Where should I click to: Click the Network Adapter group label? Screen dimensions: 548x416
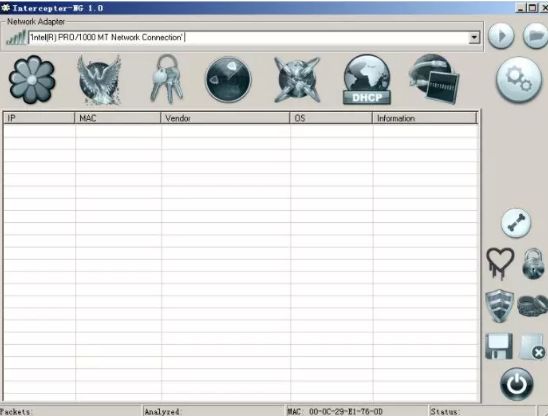pos(36,22)
